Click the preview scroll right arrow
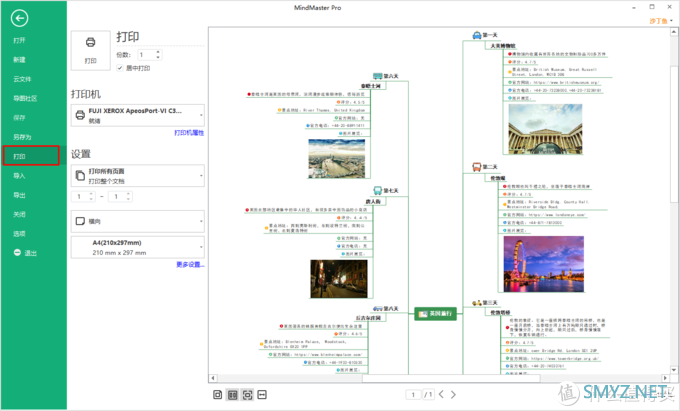Image resolution: width=680 pixels, height=411 pixels. [x=665, y=378]
